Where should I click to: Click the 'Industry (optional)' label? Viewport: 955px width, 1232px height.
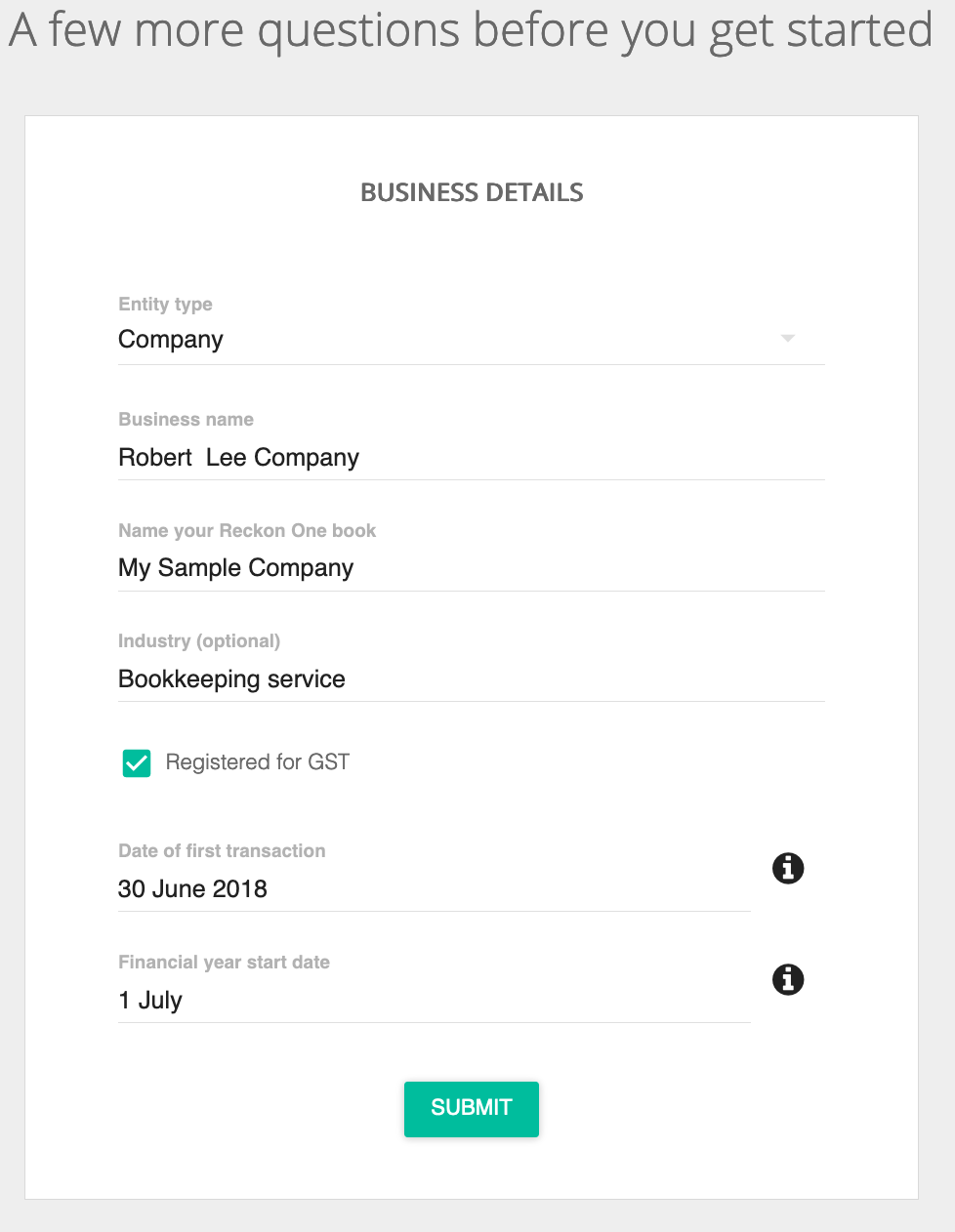199,640
